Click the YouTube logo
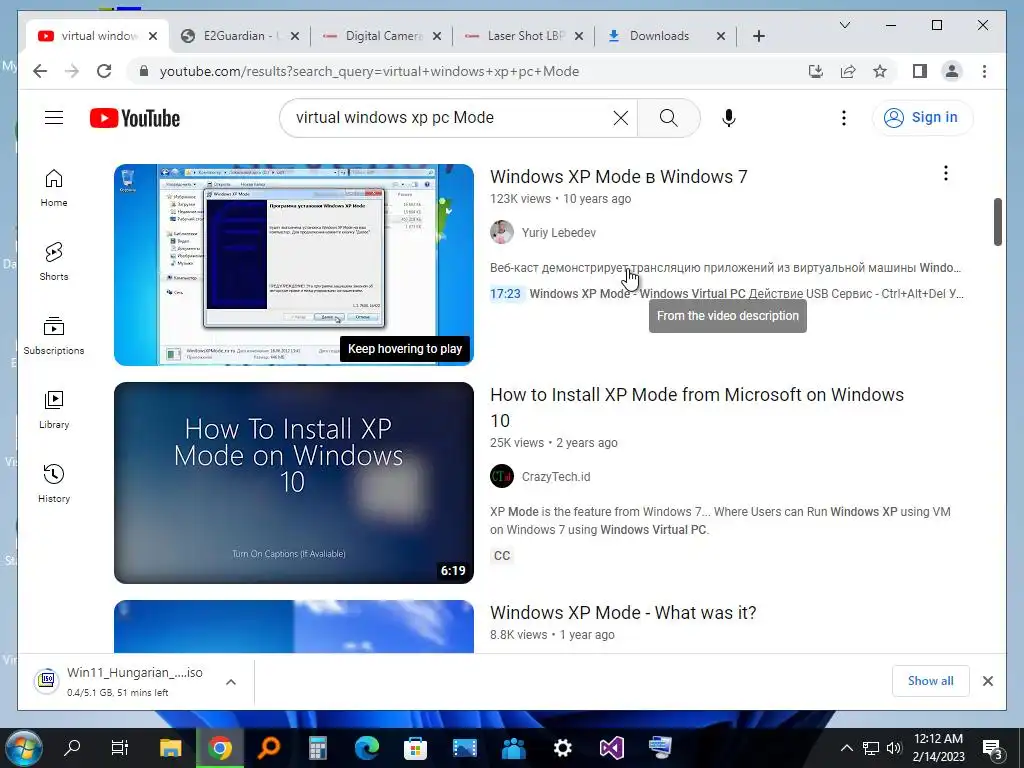The height and width of the screenshot is (768, 1024). click(x=135, y=118)
